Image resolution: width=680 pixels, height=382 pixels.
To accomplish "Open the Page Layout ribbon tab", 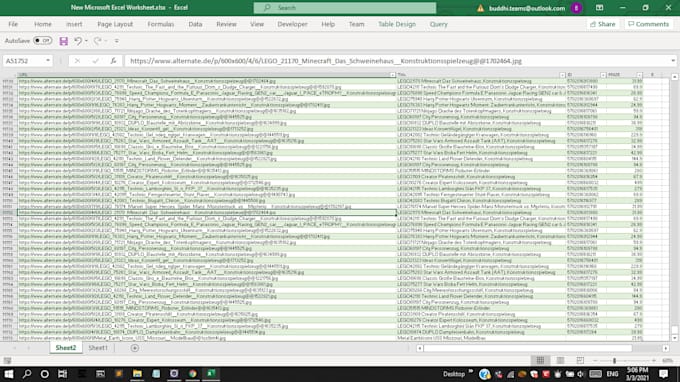I will [x=115, y=24].
